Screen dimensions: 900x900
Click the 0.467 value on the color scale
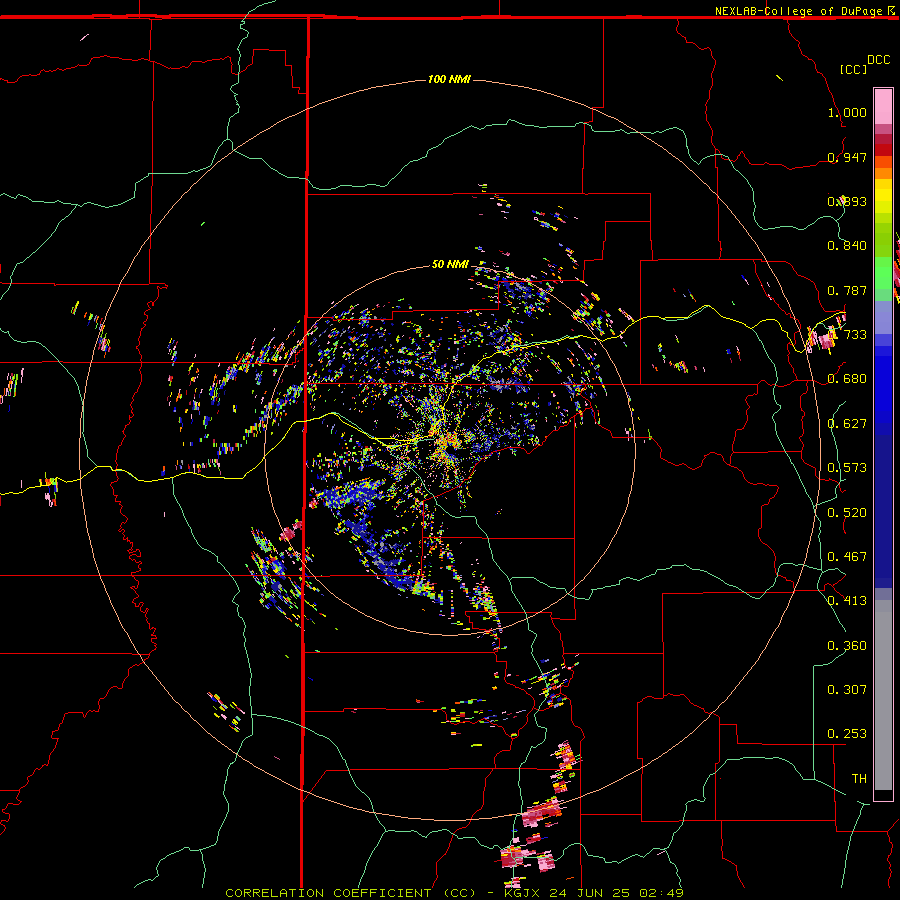(x=847, y=557)
